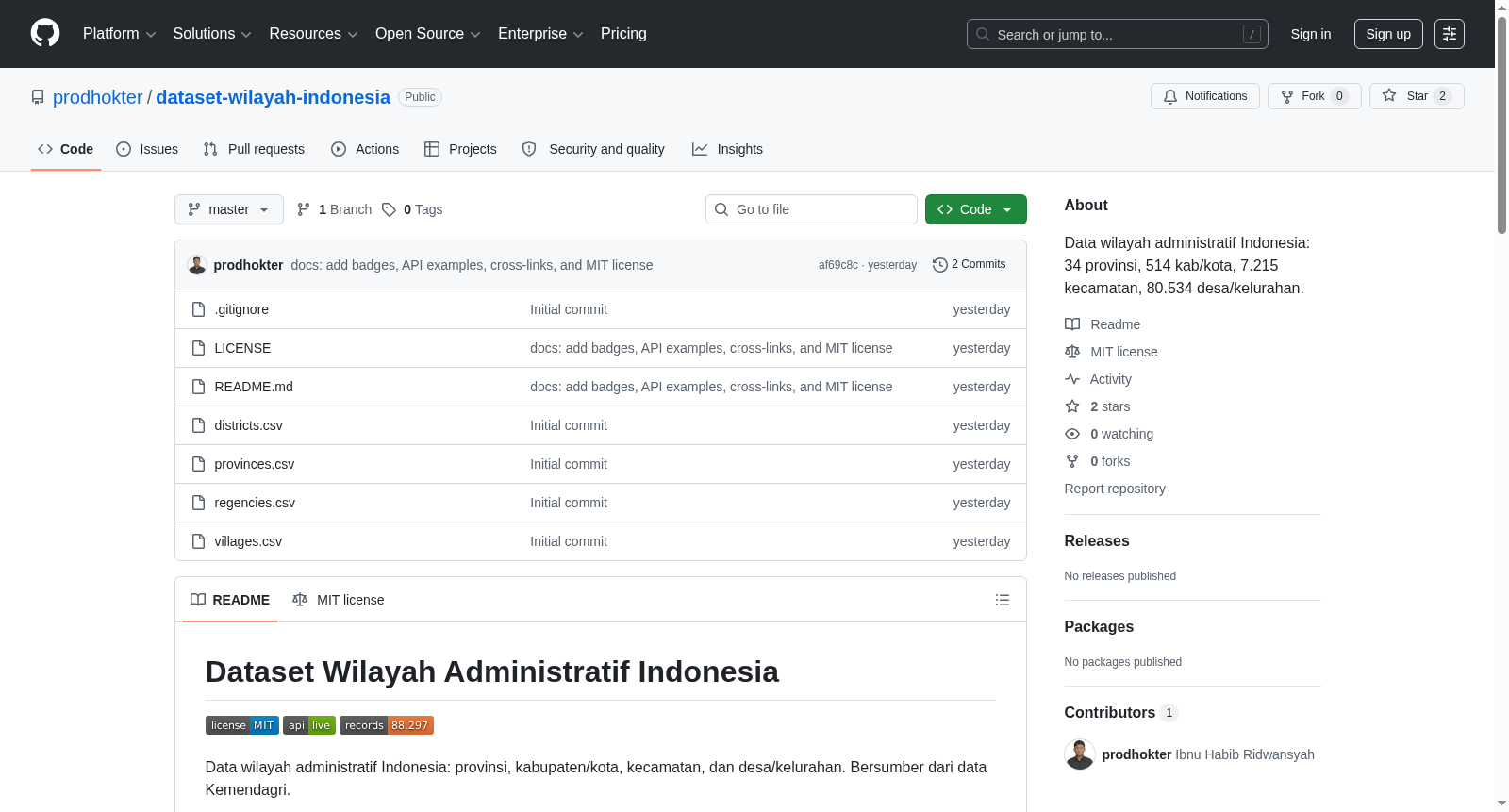The width and height of the screenshot is (1509, 812).
Task: Expand the Solutions menu
Action: point(212,34)
